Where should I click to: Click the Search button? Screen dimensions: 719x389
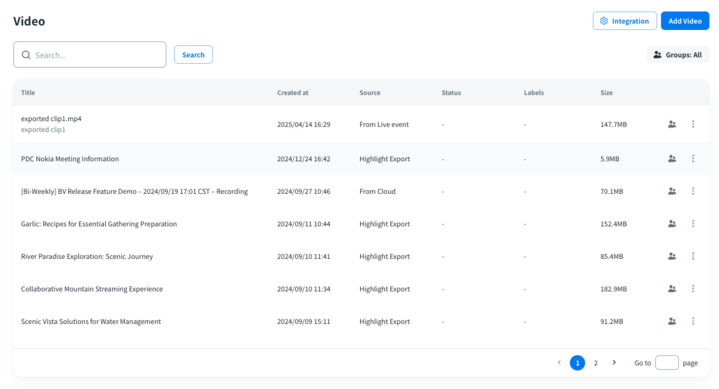click(193, 55)
